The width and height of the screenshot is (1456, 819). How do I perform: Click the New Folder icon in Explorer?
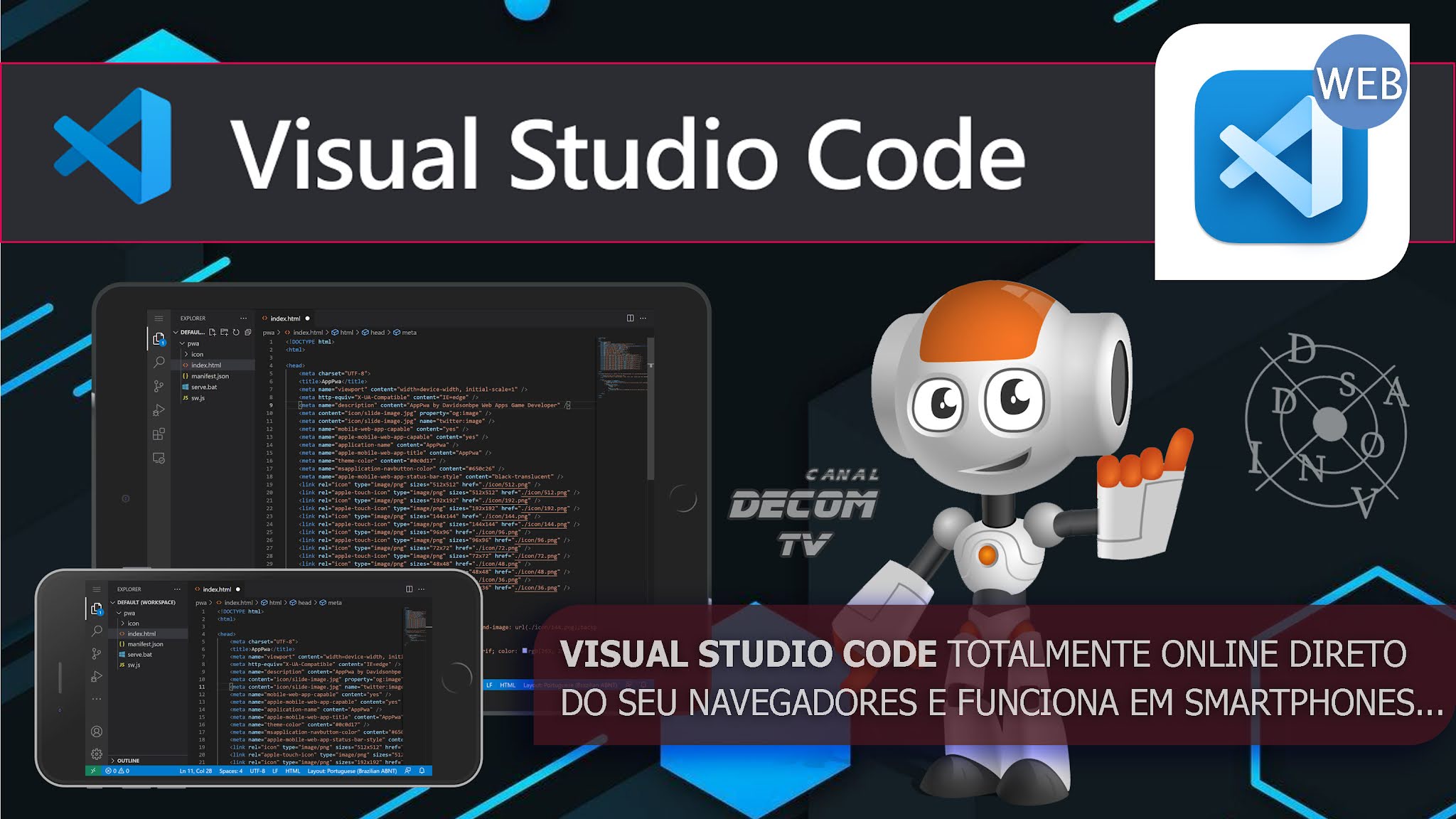[x=224, y=333]
